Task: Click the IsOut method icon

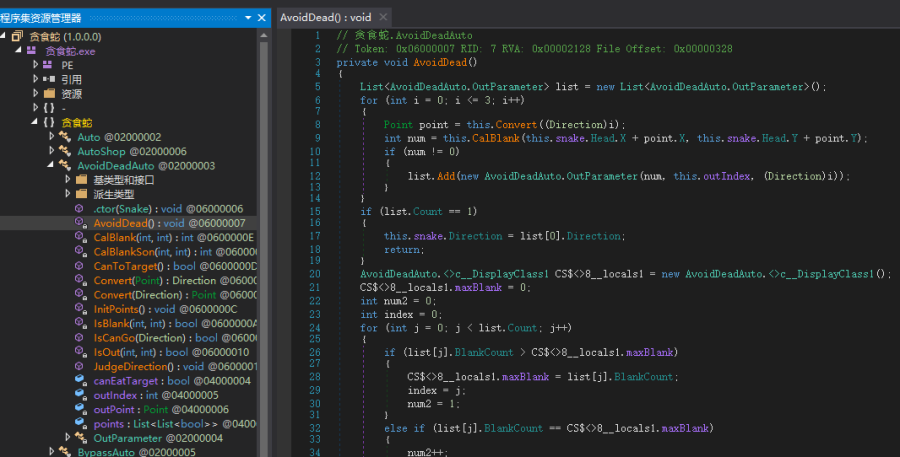Action: pyautogui.click(x=81, y=352)
